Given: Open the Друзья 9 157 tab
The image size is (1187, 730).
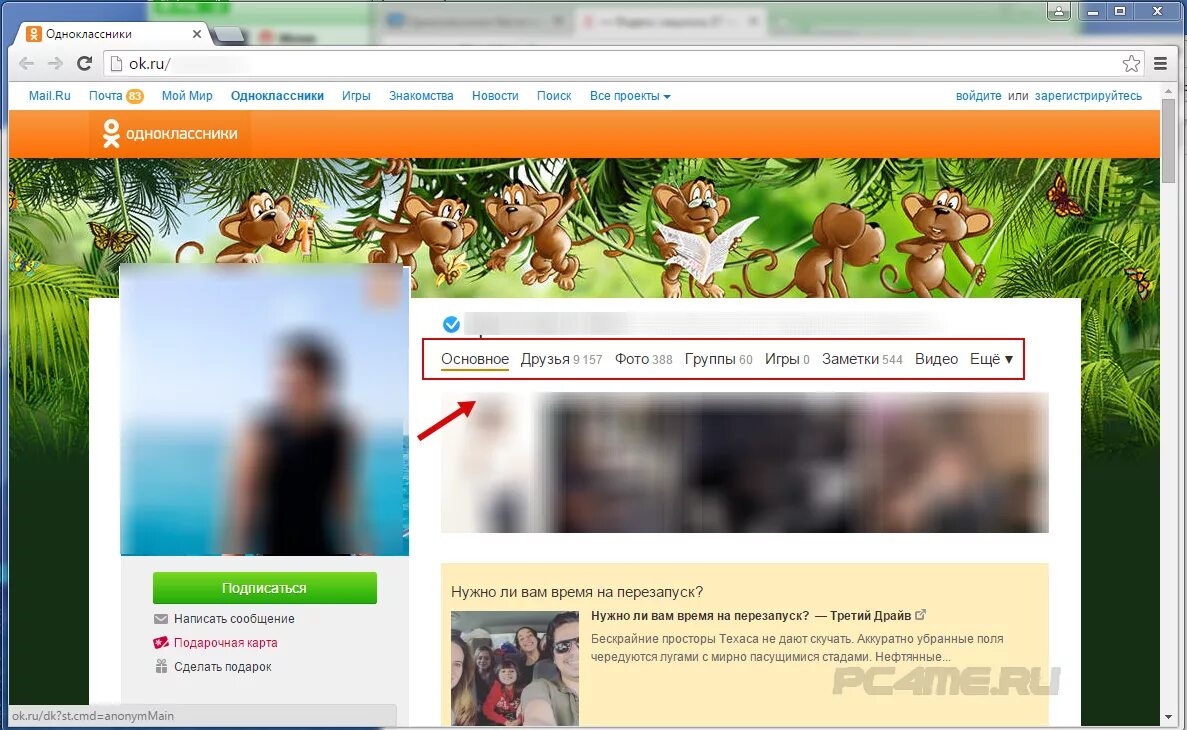Looking at the screenshot, I should (x=561, y=359).
